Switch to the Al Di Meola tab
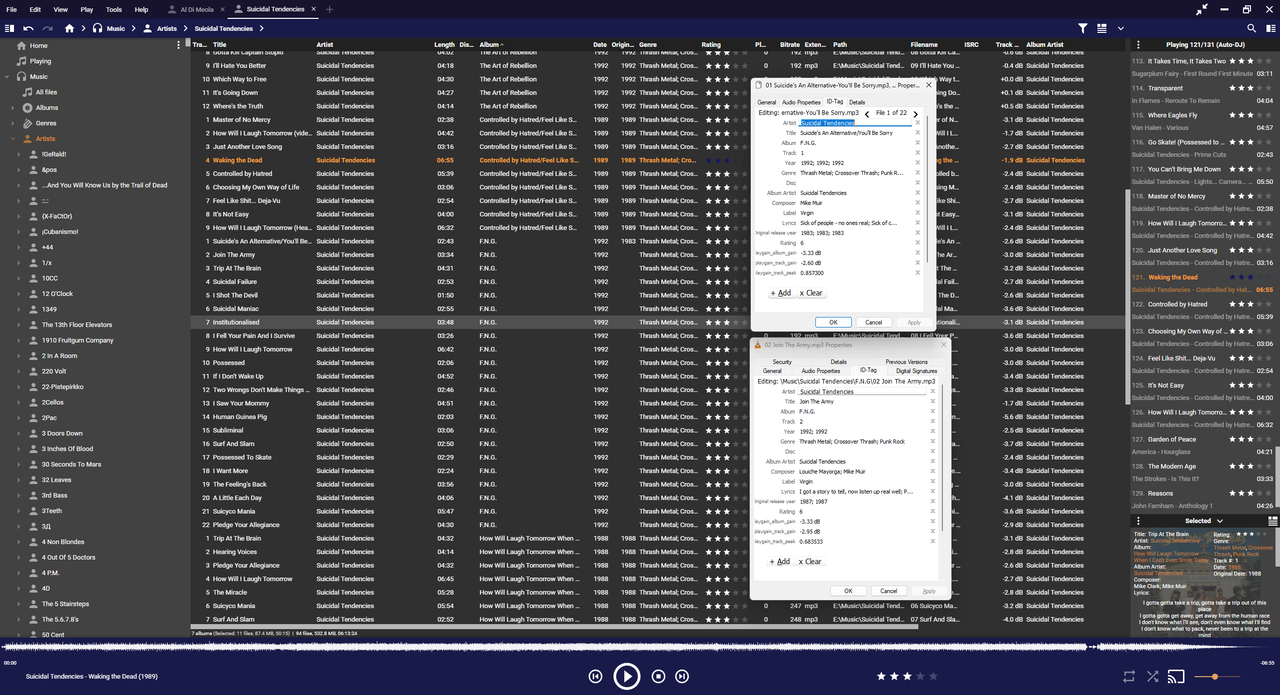This screenshot has height=695, width=1280. (197, 9)
